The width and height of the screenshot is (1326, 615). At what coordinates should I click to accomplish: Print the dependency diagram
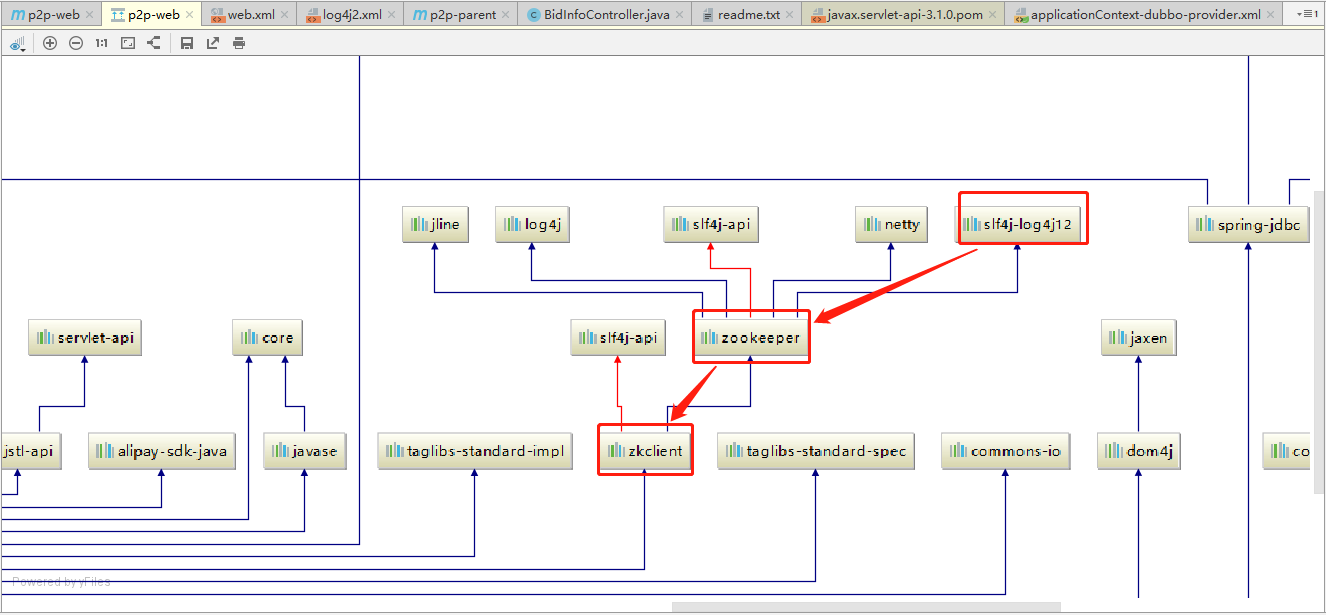(x=238, y=43)
